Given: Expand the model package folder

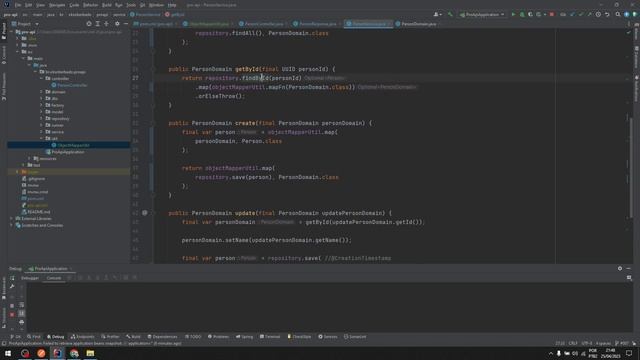Looking at the screenshot, I should point(41,112).
